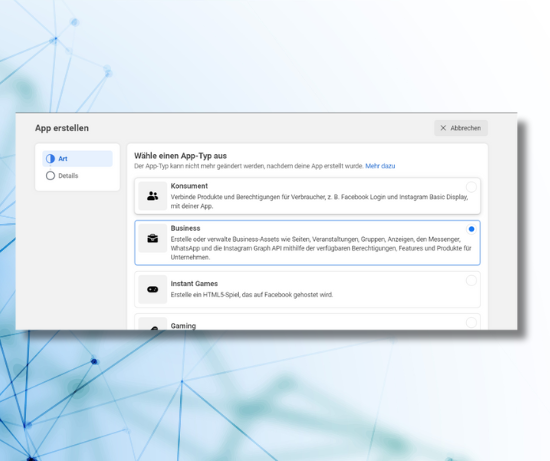The height and width of the screenshot is (461, 550).
Task: Click the Konsument people icon
Action: (x=153, y=196)
